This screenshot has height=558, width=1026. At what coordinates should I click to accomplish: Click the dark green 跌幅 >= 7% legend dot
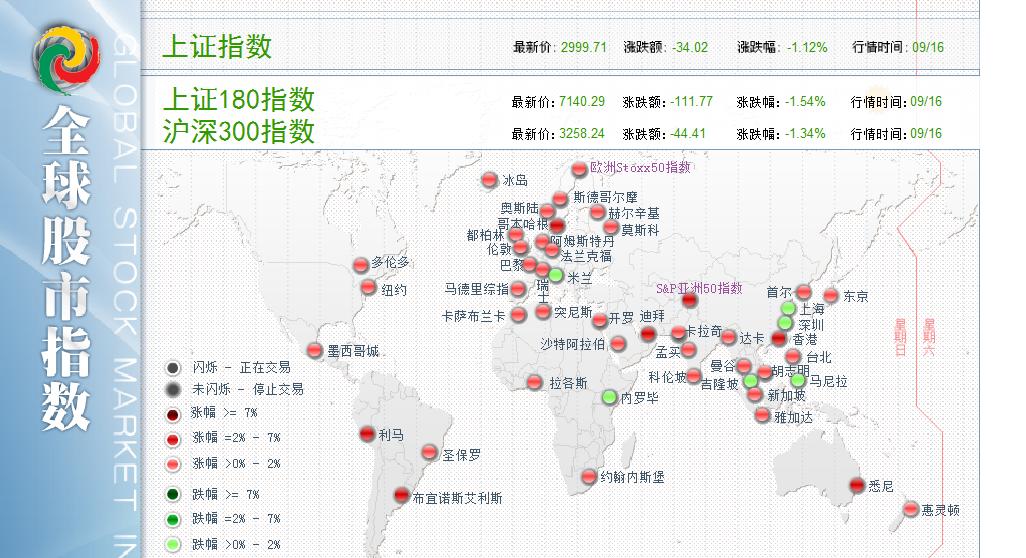pos(174,494)
